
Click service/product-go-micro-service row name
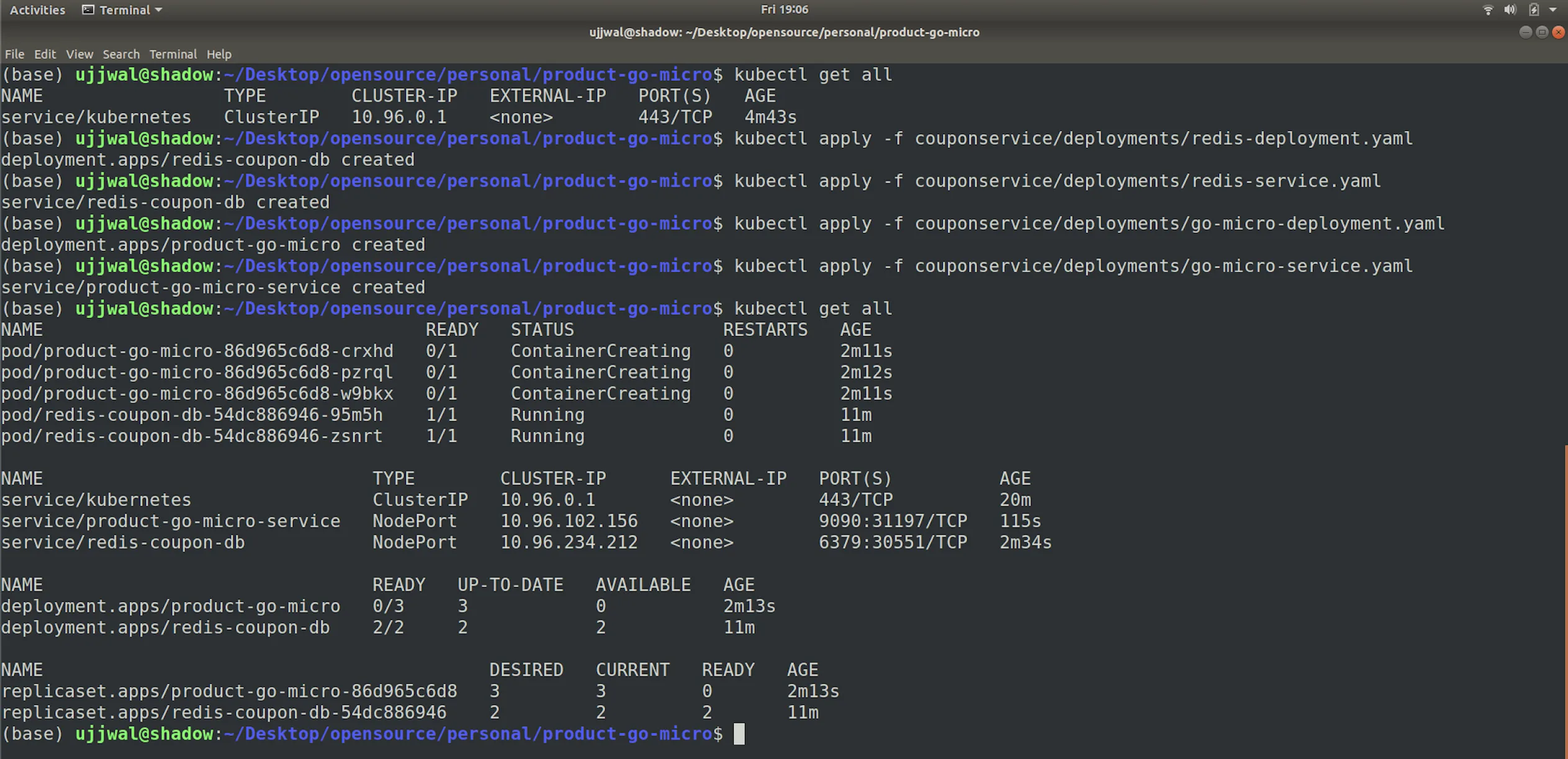[x=171, y=521]
